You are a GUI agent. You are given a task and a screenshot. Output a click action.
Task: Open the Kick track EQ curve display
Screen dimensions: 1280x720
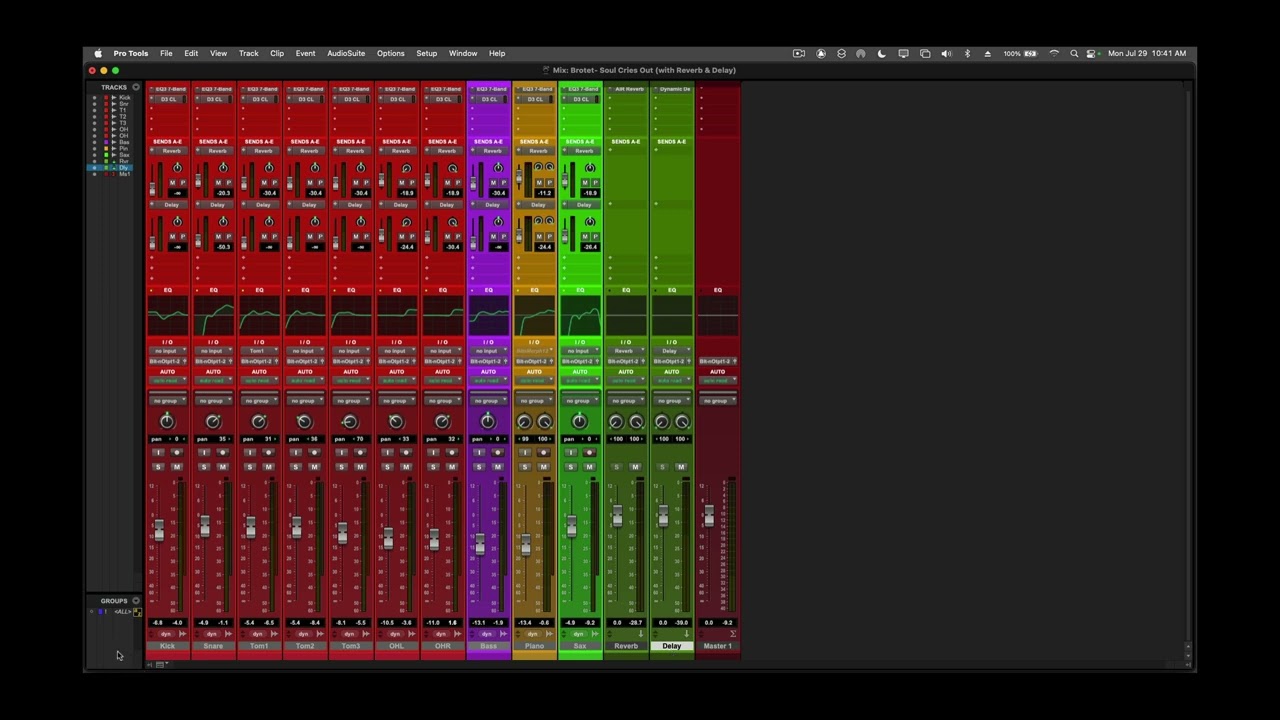pos(167,318)
